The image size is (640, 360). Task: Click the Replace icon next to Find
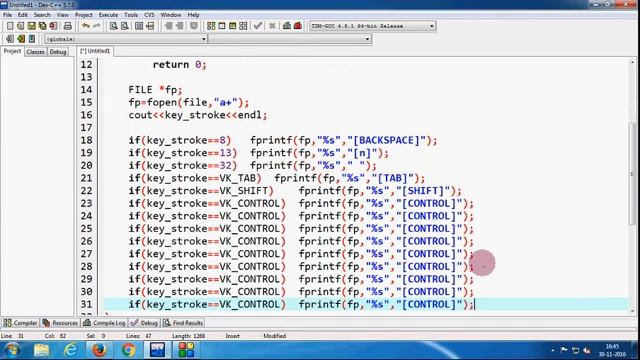(125, 26)
